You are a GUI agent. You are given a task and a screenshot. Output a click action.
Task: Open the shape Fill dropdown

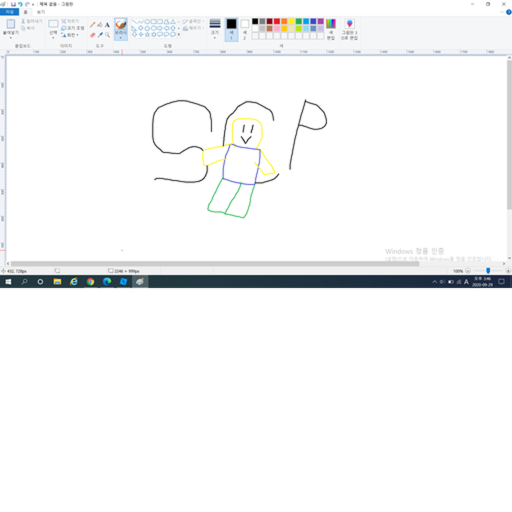tap(193, 28)
